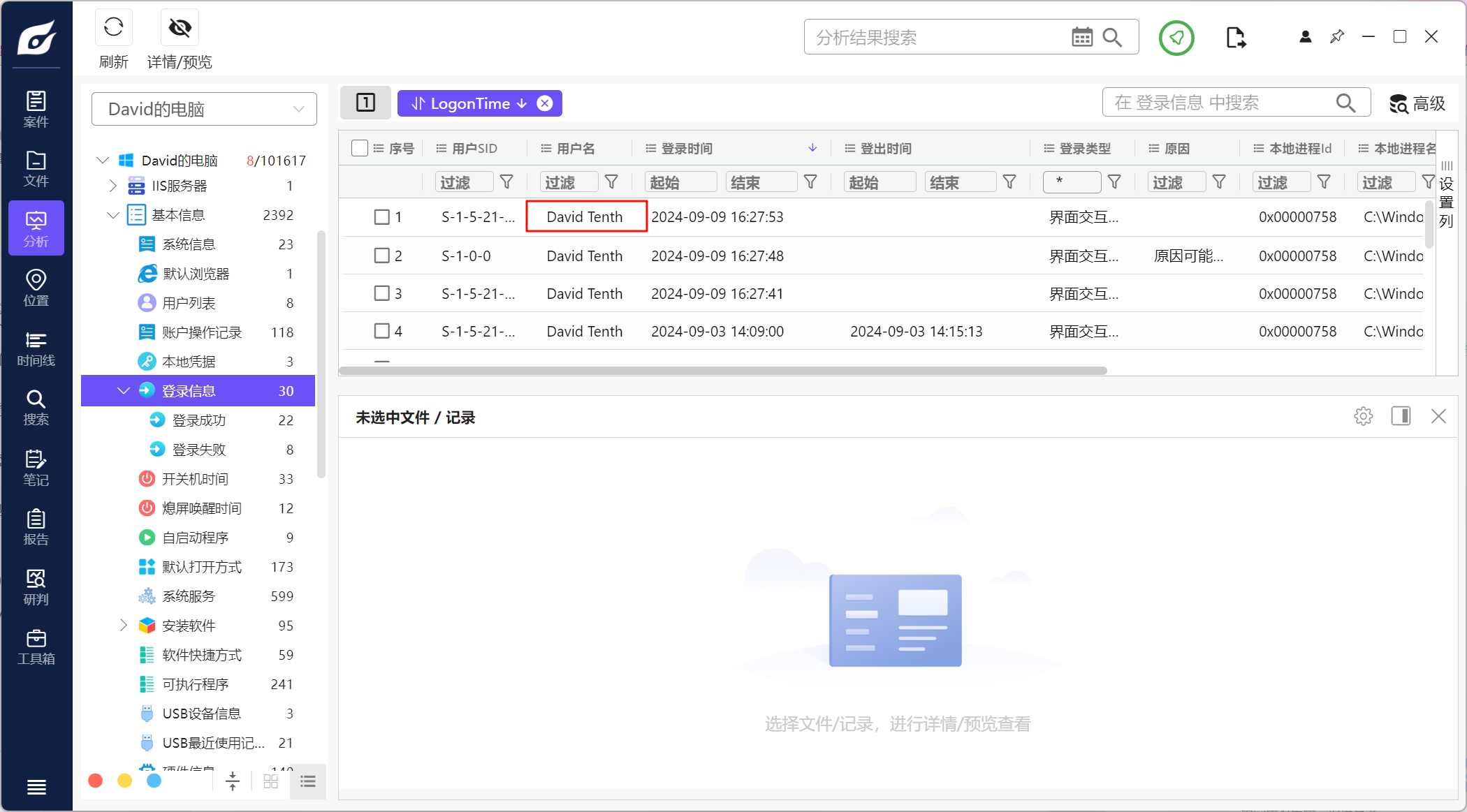Expand the 安装软件 tree node
The width and height of the screenshot is (1467, 812).
coord(123,625)
